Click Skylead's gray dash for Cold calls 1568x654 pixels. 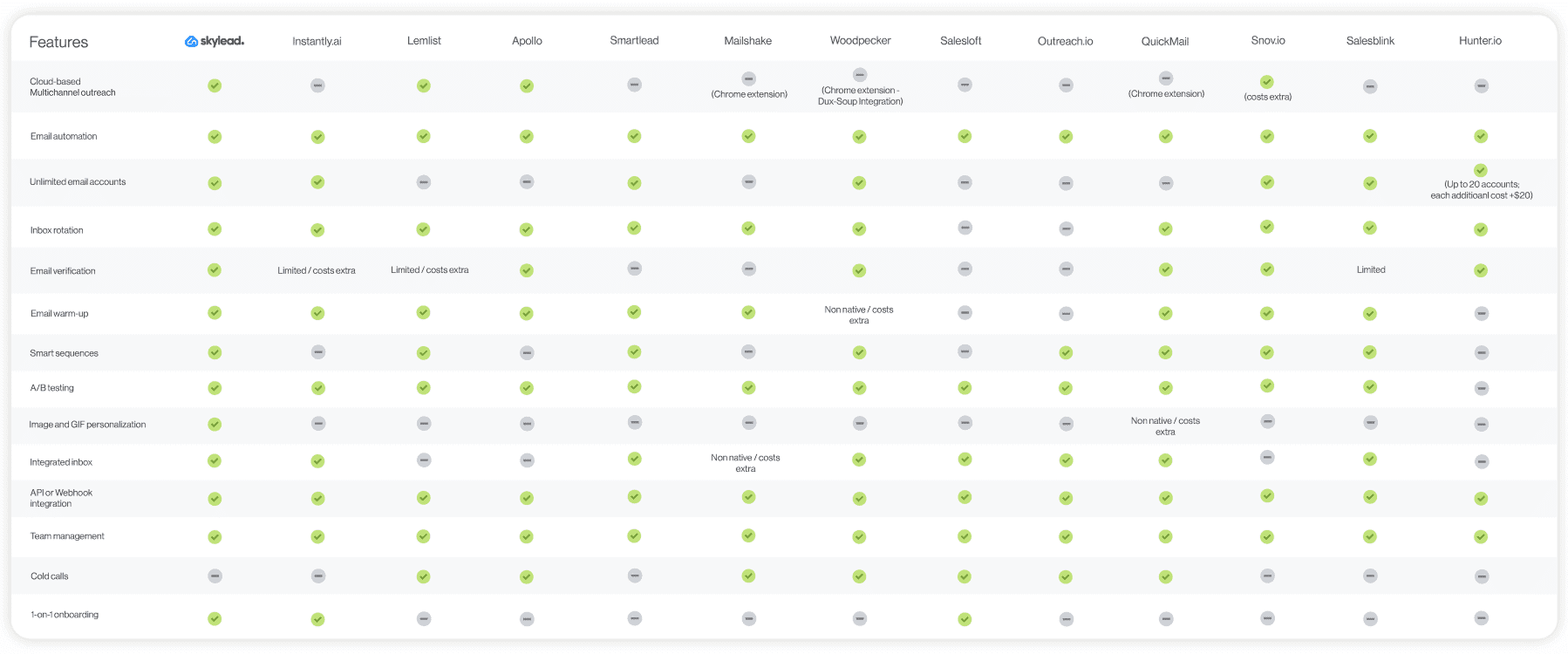tap(215, 576)
